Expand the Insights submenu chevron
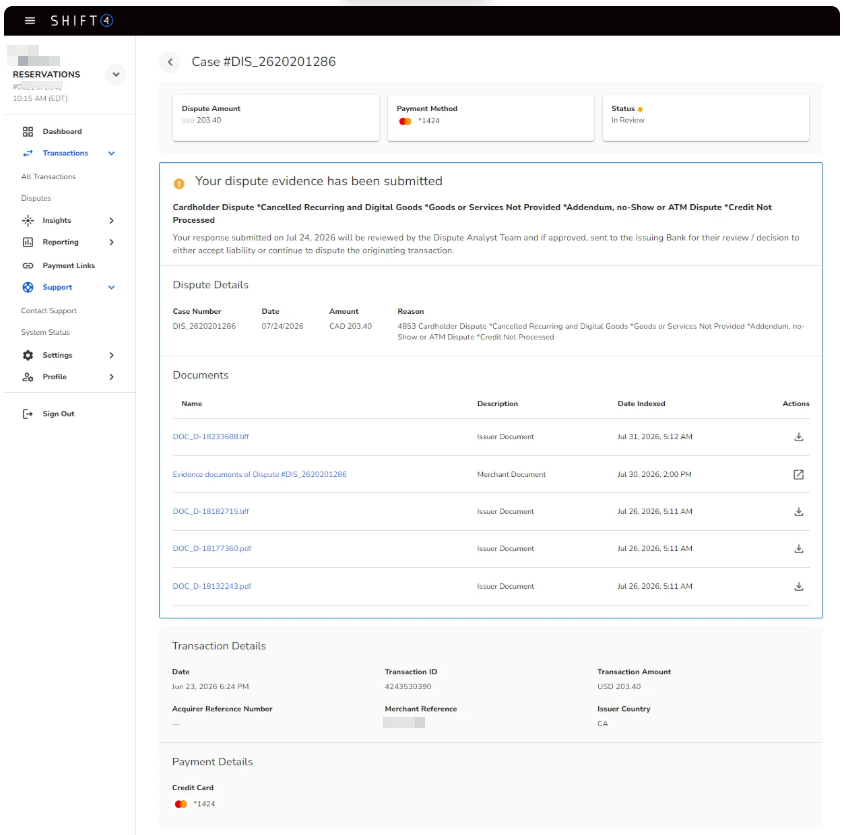 [111, 221]
